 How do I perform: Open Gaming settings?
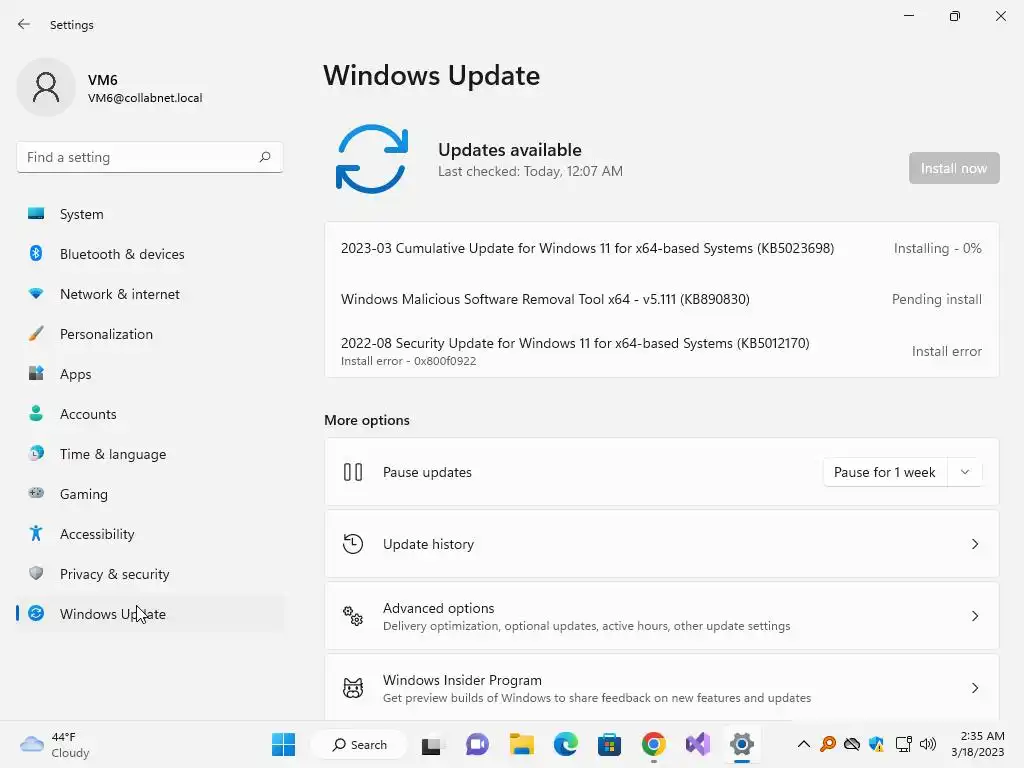tap(150, 493)
